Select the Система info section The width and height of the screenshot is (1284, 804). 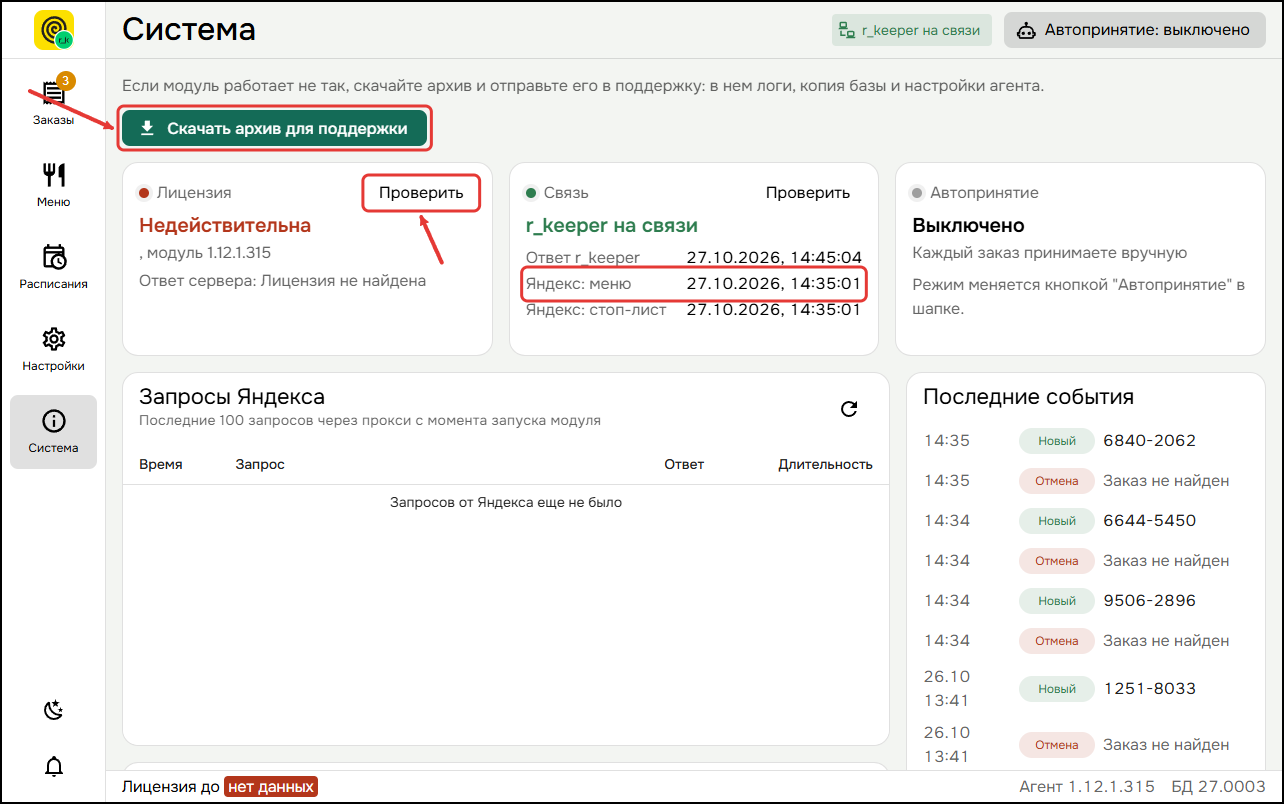(54, 431)
